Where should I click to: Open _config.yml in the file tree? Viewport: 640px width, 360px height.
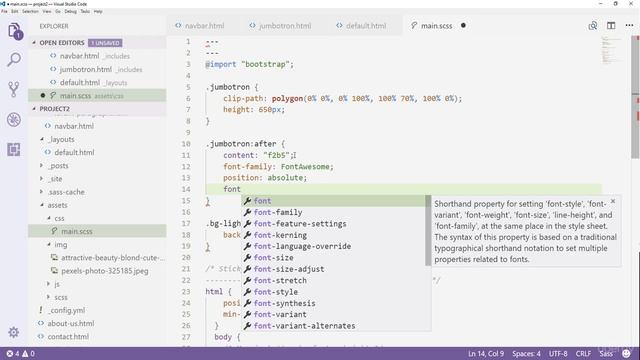pos(97,310)
